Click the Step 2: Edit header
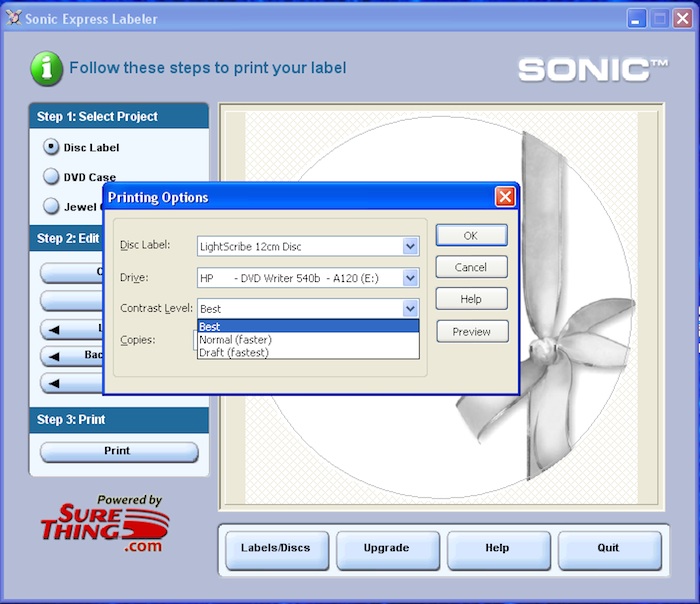 tap(67, 238)
